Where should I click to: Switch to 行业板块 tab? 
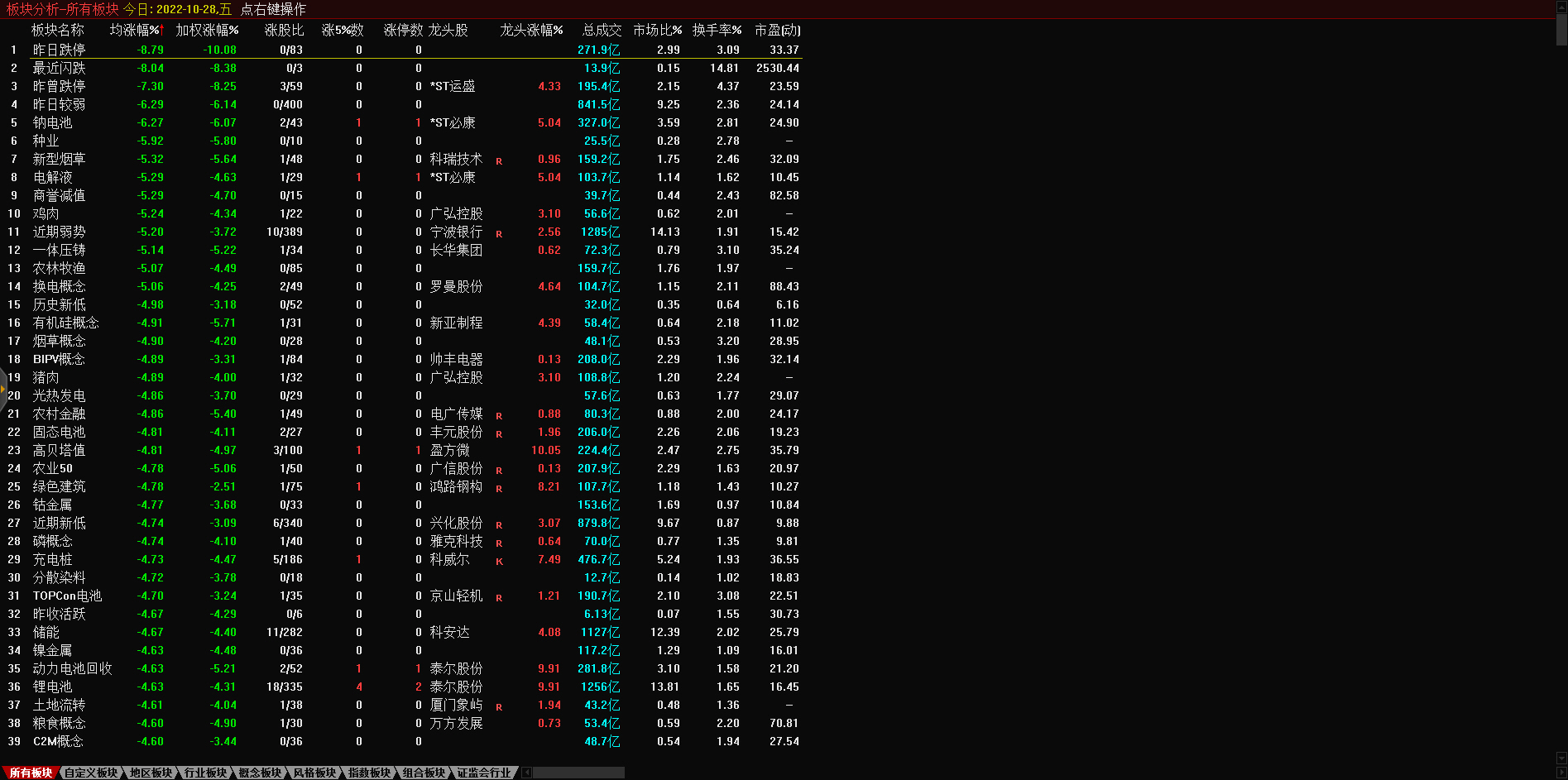tap(205, 773)
